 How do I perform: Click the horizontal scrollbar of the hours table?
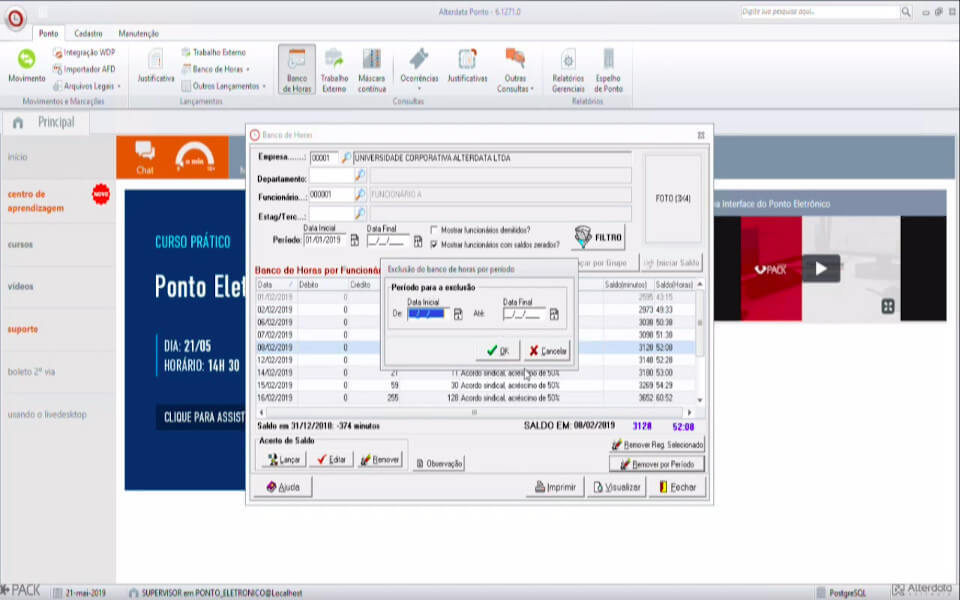[x=475, y=413]
